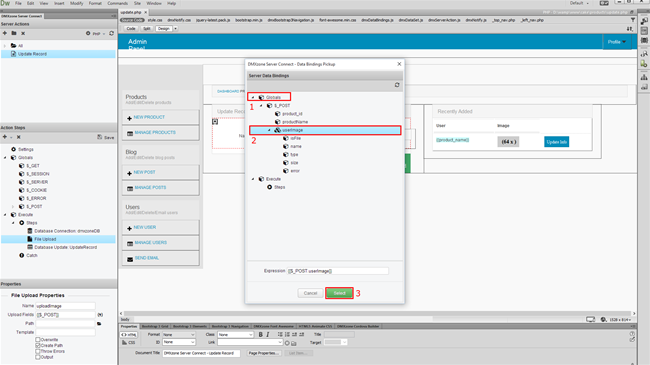Refresh the Server Data Bindings tree
Viewport: 650px width, 365px height.
(397, 85)
